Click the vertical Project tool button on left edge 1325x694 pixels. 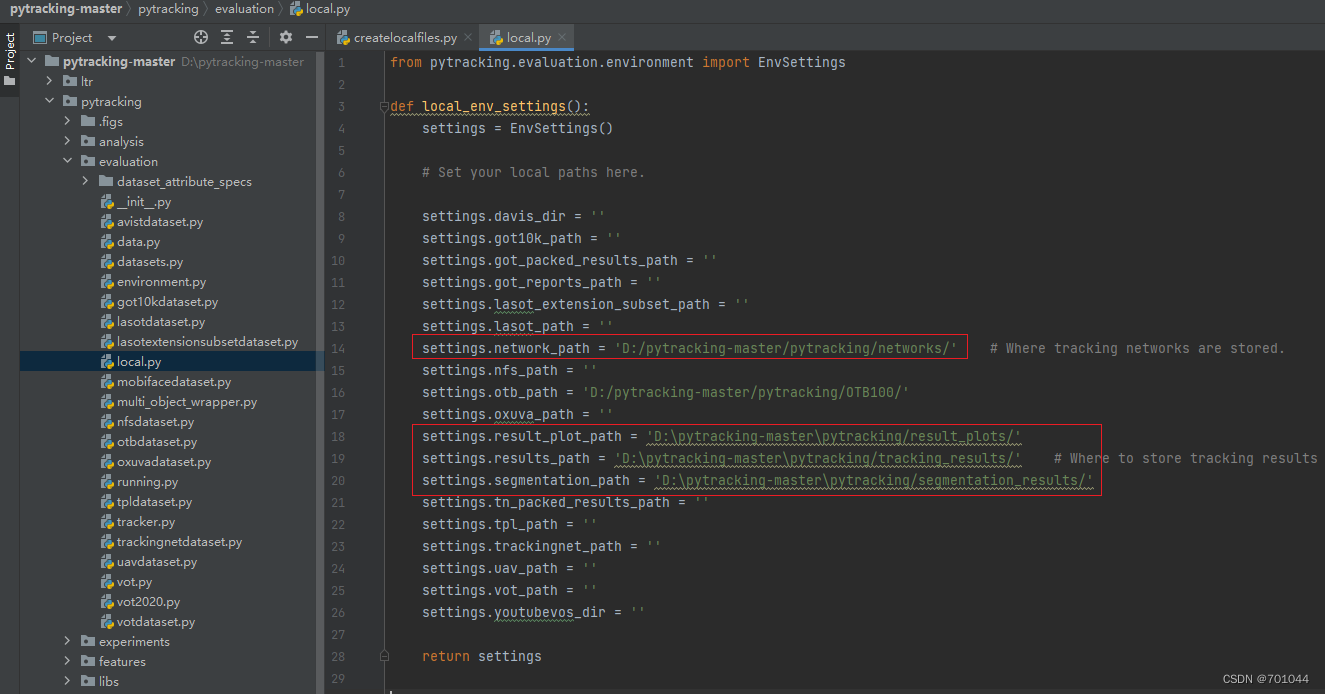[10, 50]
